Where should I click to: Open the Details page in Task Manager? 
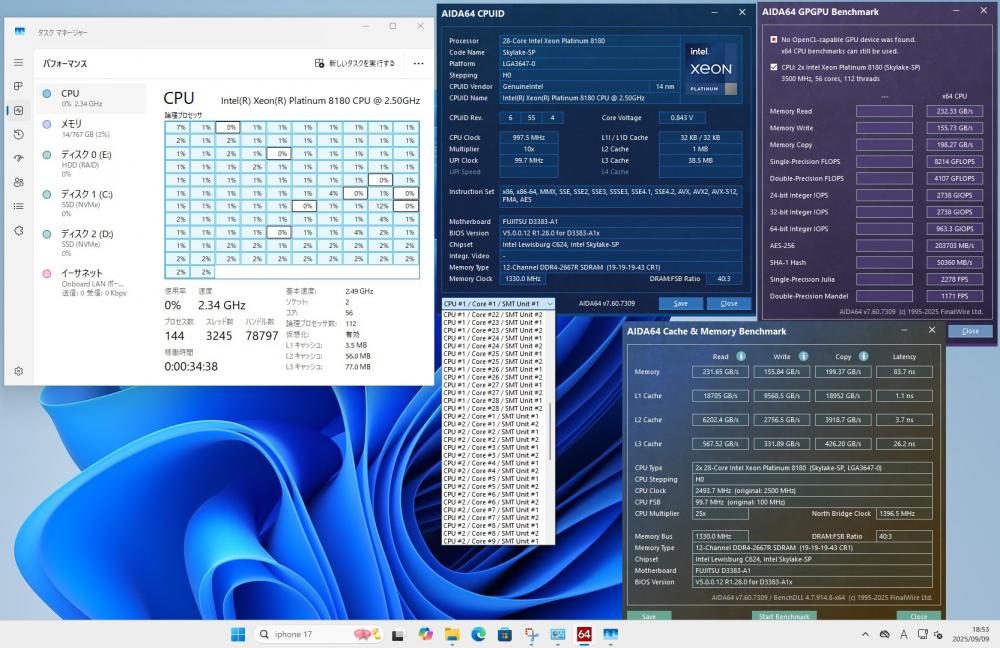coord(18,206)
